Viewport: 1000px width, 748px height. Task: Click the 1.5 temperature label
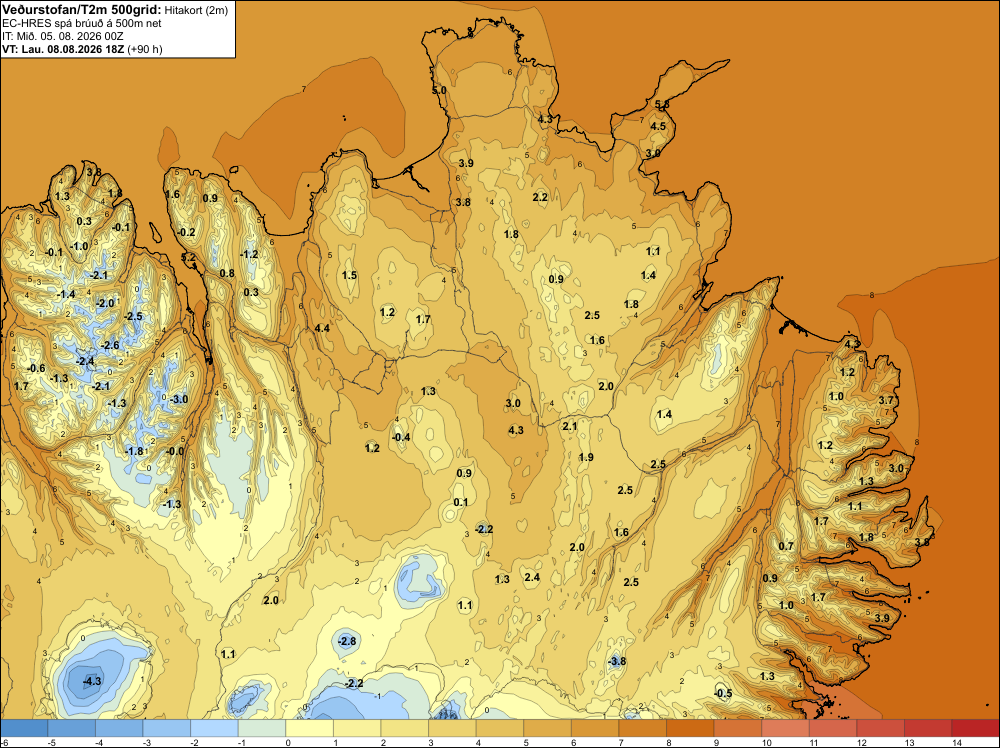click(349, 275)
